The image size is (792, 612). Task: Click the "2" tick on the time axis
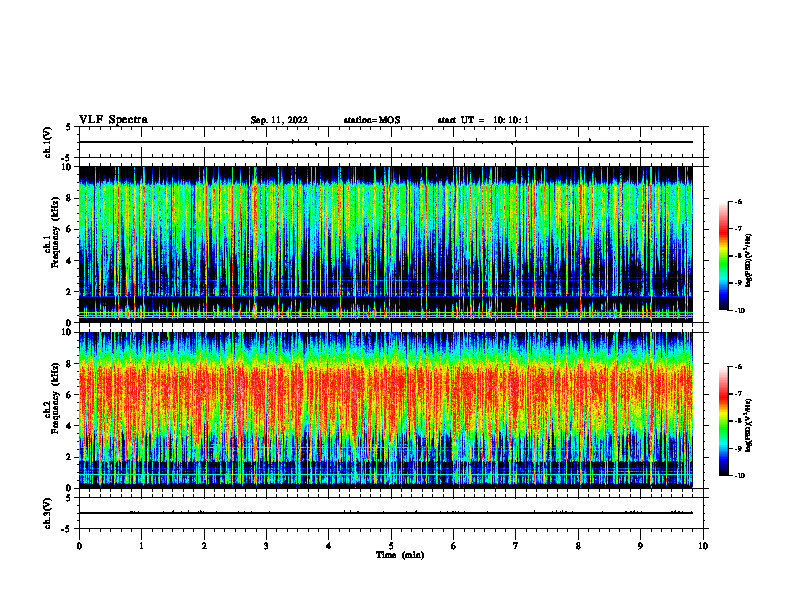pos(204,546)
